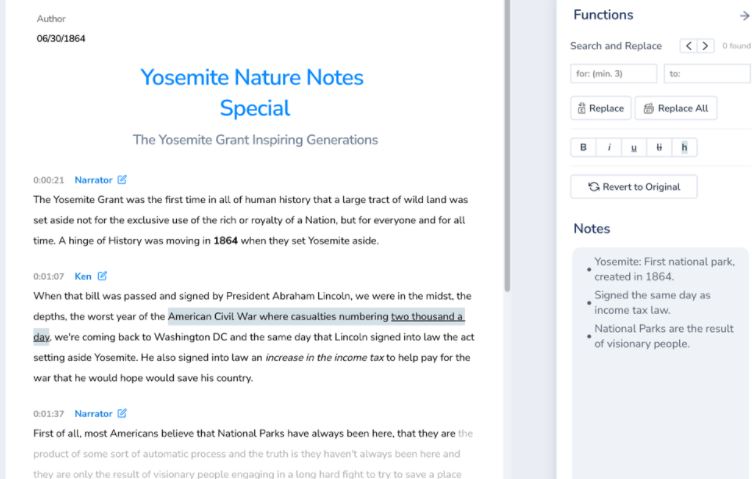Click the '0 found' result counter
The image size is (755, 479).
click(736, 46)
